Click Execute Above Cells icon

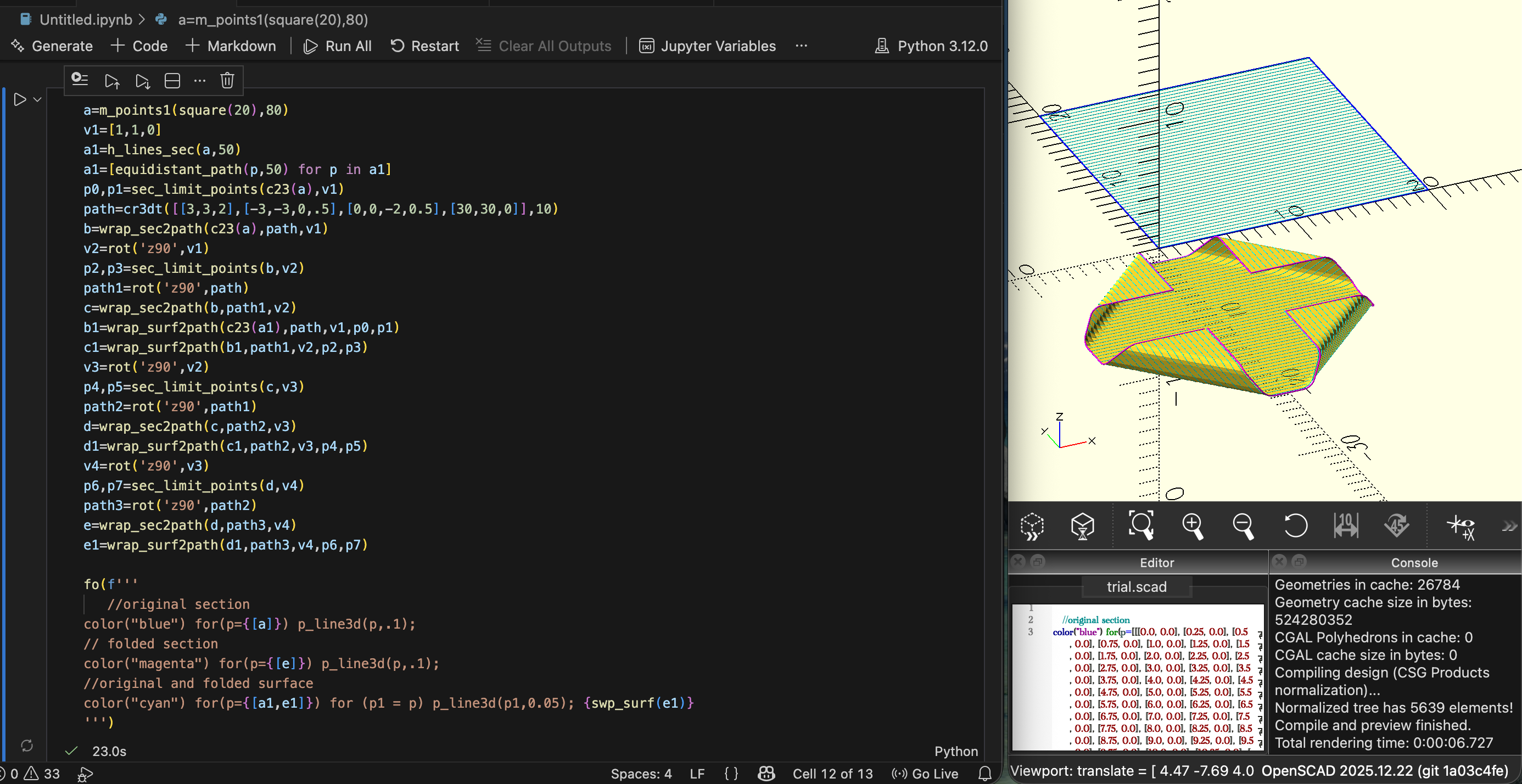tap(111, 80)
